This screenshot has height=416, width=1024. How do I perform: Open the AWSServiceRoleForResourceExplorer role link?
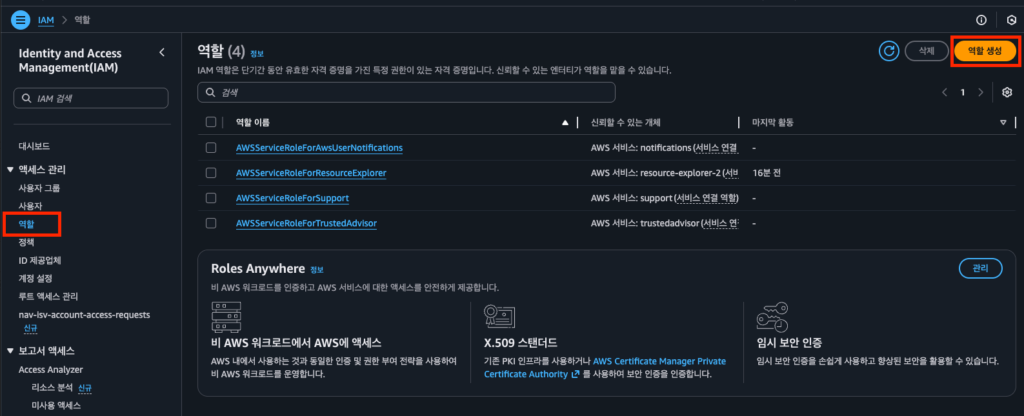click(311, 173)
